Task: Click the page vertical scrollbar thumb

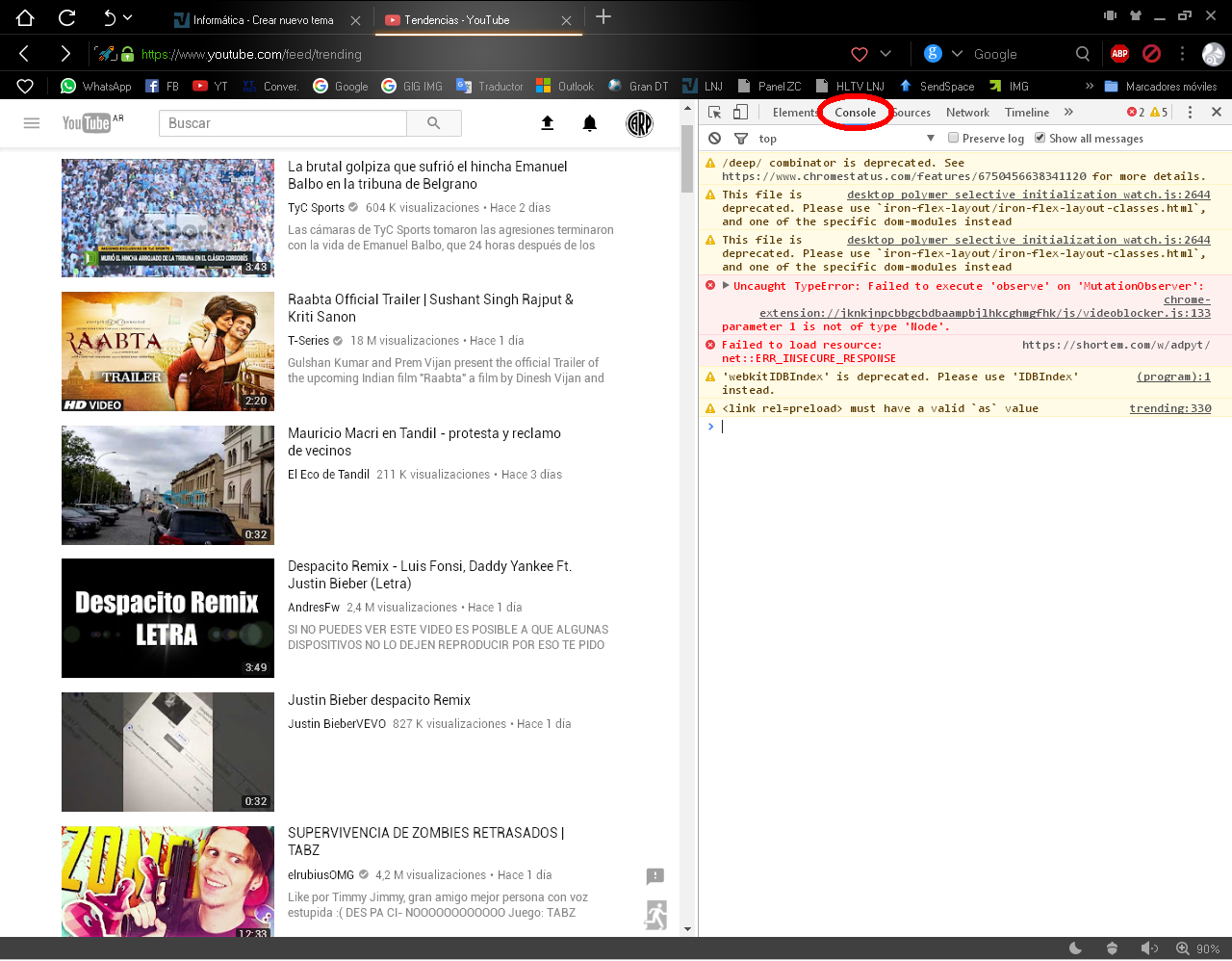Action: [687, 159]
